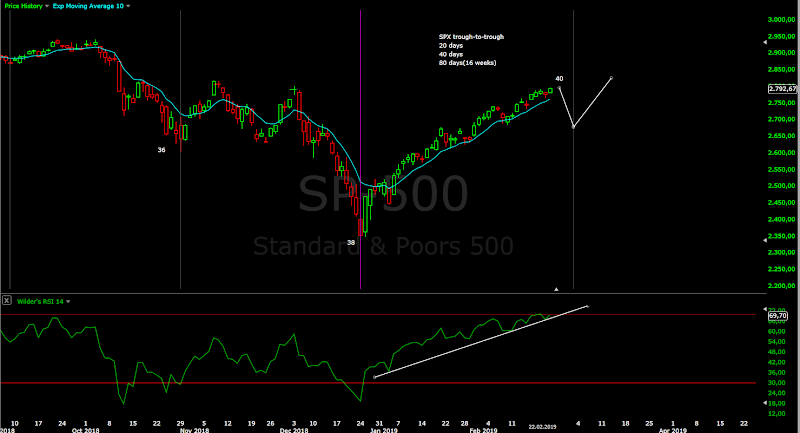Image resolution: width=800 pixels, height=433 pixels.
Task: Click the end handle of the RSI trendline
Action: click(x=587, y=307)
